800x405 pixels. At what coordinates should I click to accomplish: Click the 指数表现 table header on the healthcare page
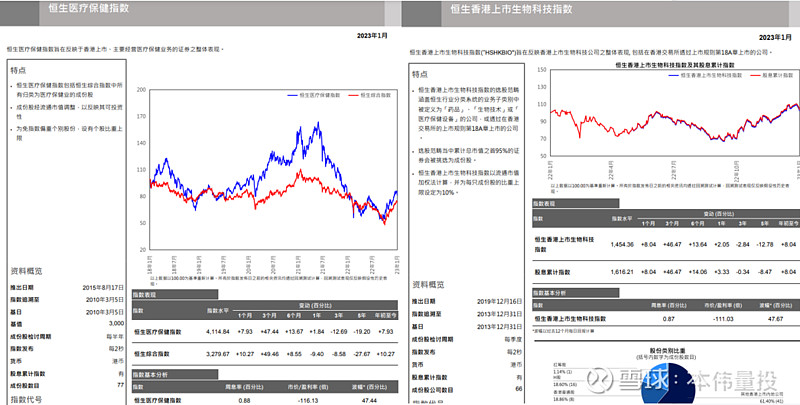[x=175, y=295]
